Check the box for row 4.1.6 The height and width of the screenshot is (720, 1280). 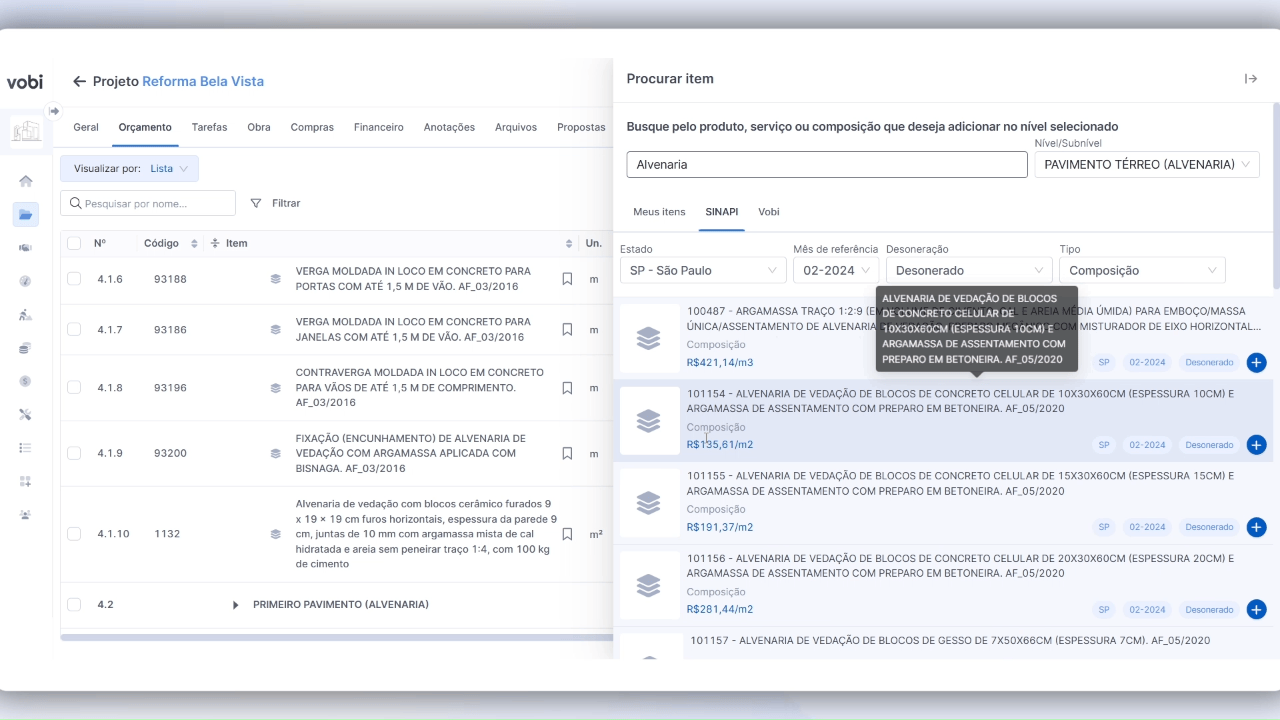click(74, 279)
